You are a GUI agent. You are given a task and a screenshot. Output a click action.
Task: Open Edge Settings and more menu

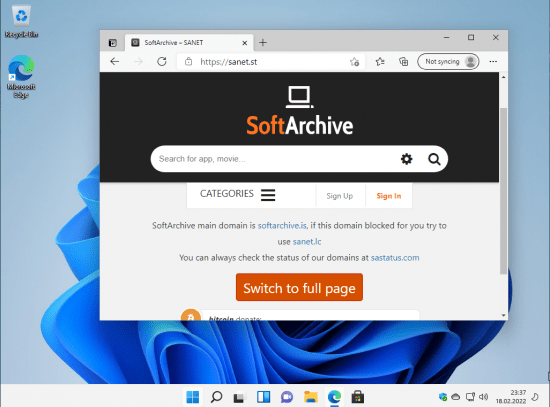click(x=493, y=62)
